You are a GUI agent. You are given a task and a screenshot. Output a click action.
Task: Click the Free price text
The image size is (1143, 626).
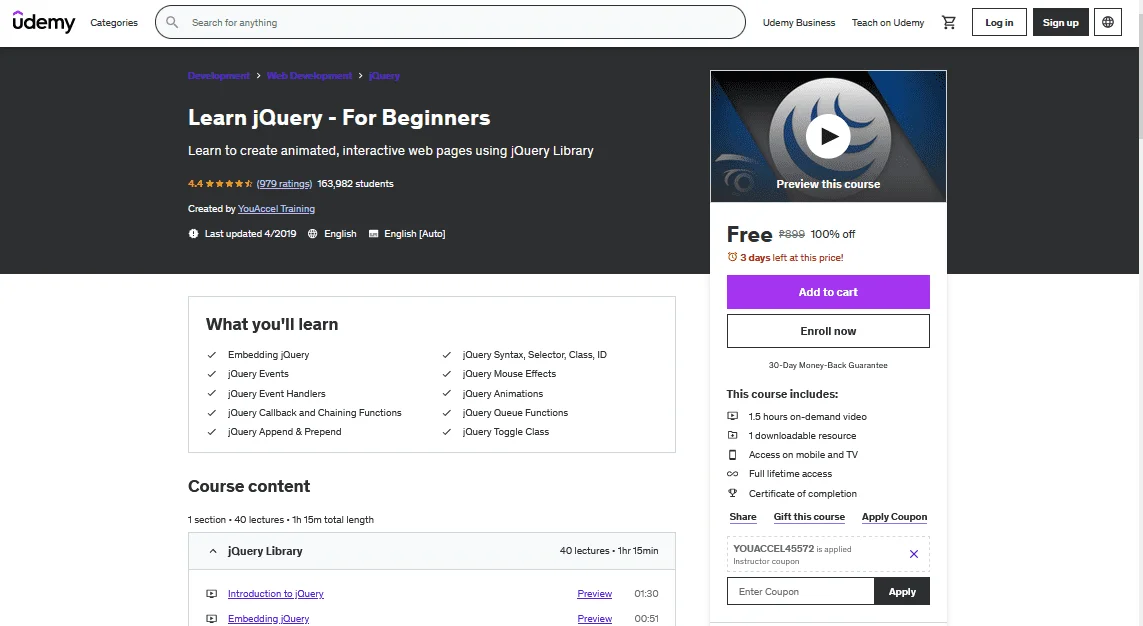(x=749, y=234)
